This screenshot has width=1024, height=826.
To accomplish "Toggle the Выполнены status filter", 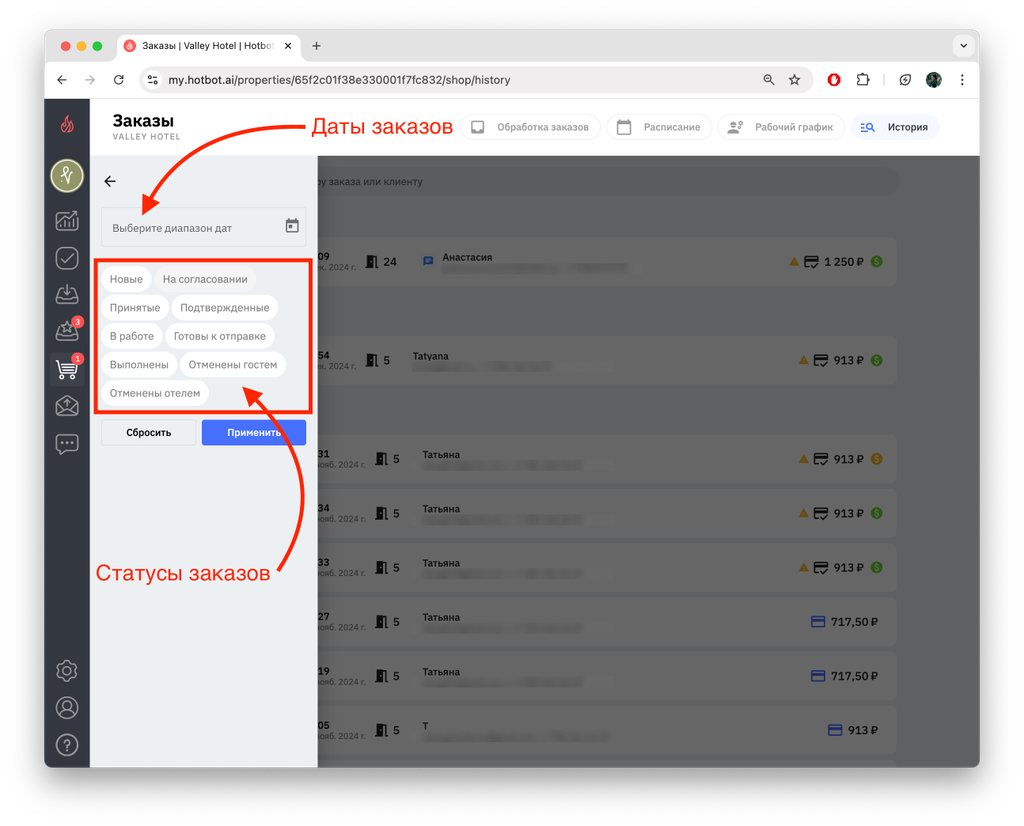I will (x=139, y=364).
